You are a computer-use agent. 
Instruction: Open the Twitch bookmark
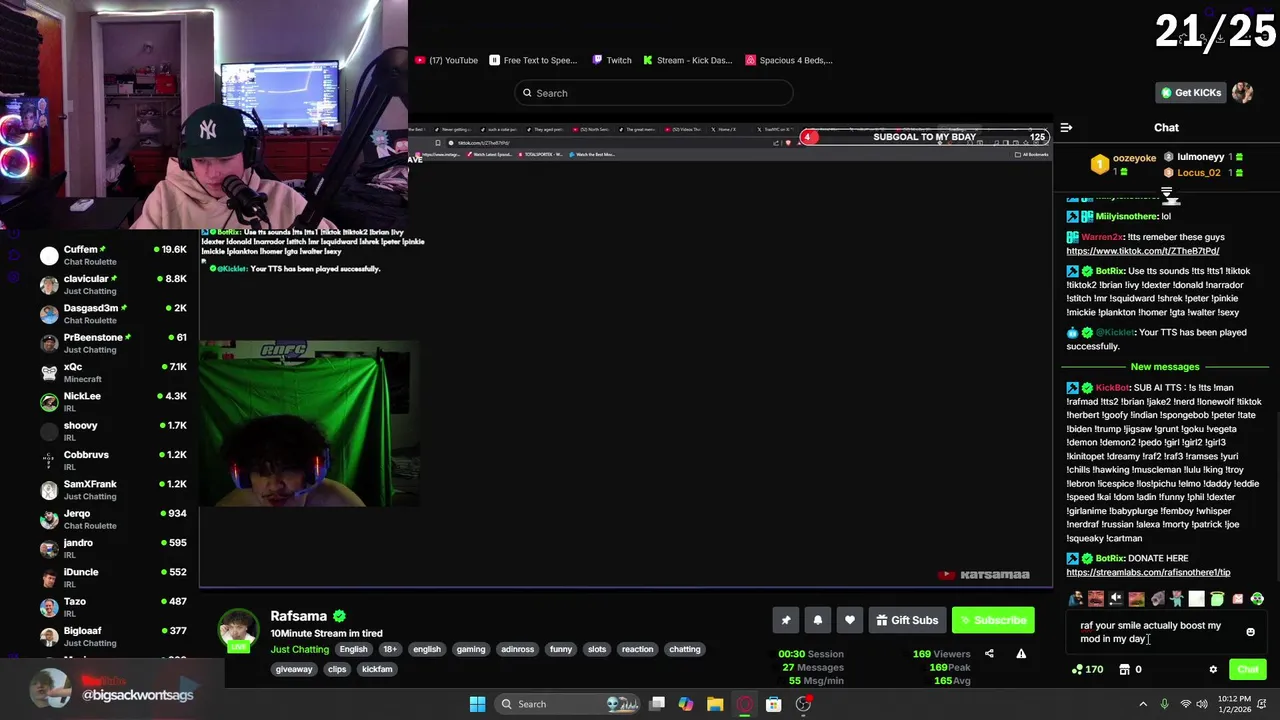(x=612, y=60)
